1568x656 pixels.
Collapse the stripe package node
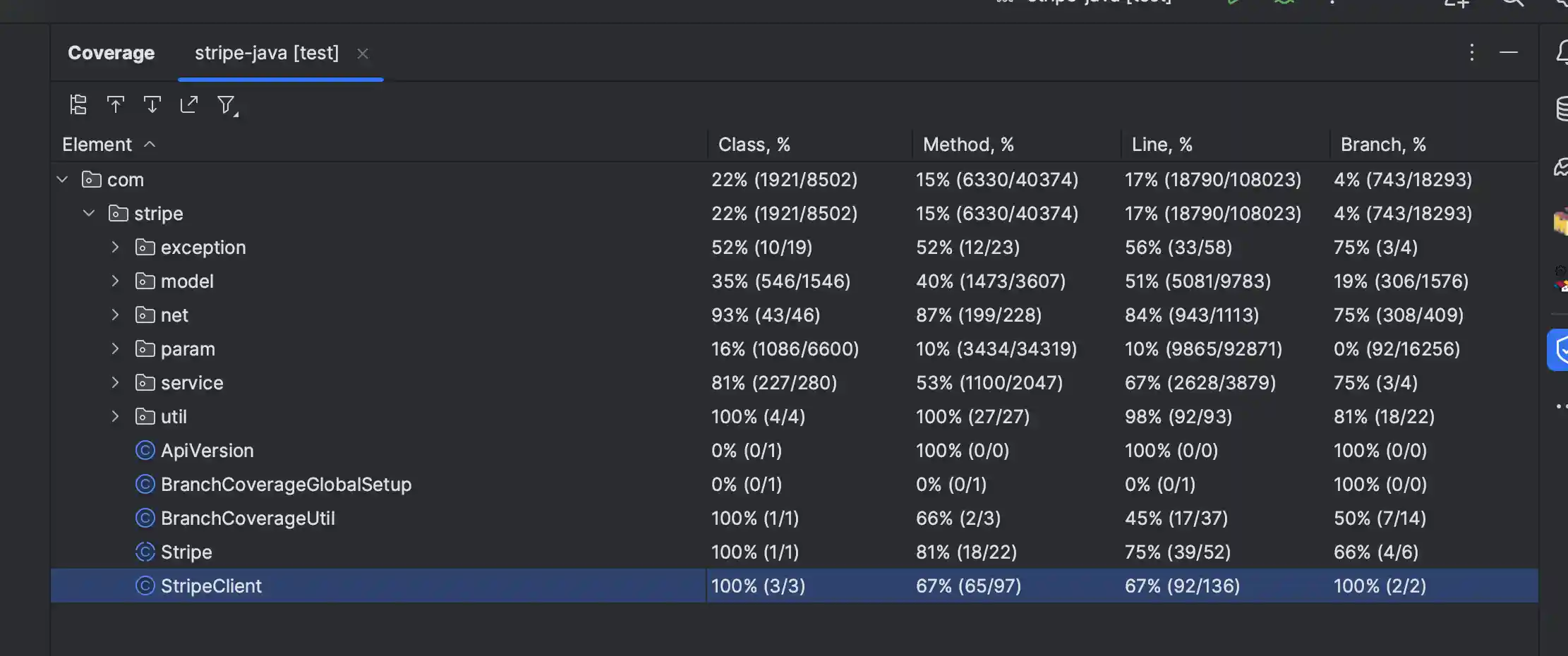point(89,213)
